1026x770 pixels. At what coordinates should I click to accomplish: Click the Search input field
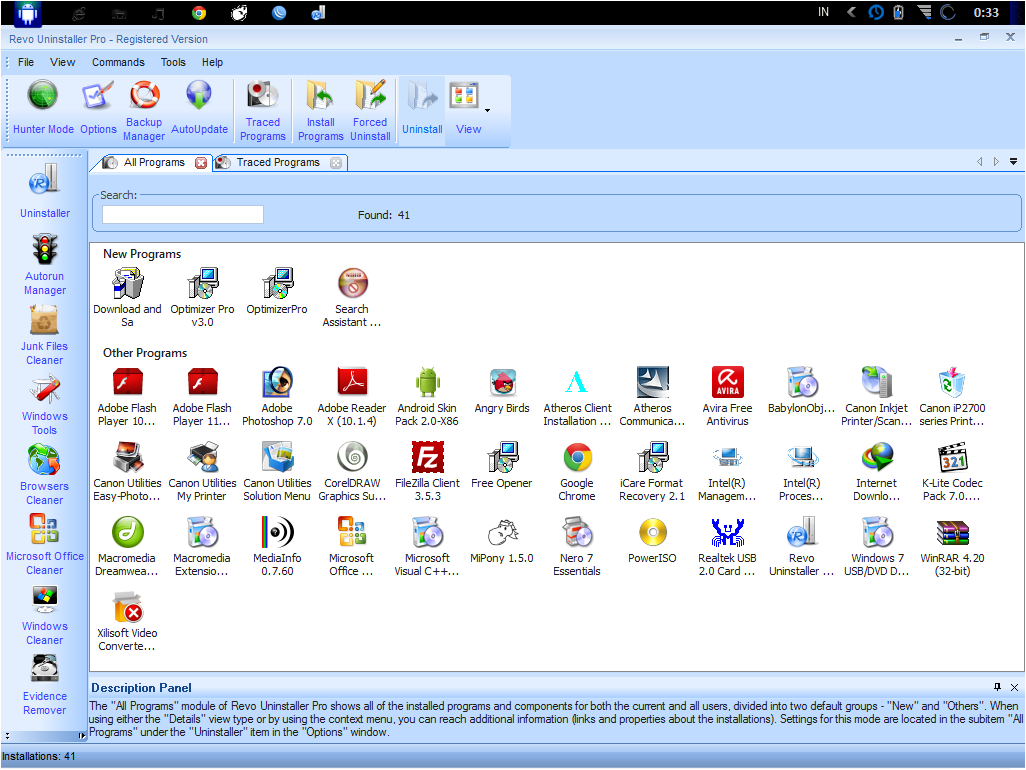183,215
